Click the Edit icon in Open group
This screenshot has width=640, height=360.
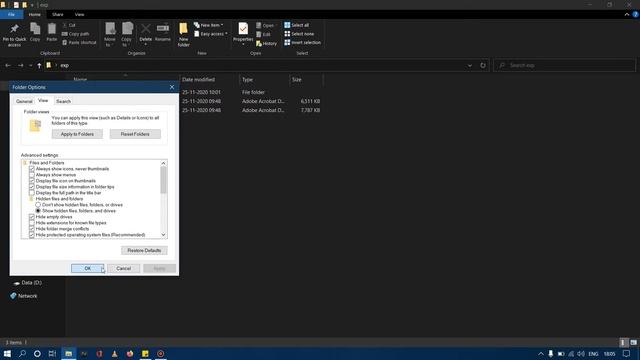coord(259,34)
